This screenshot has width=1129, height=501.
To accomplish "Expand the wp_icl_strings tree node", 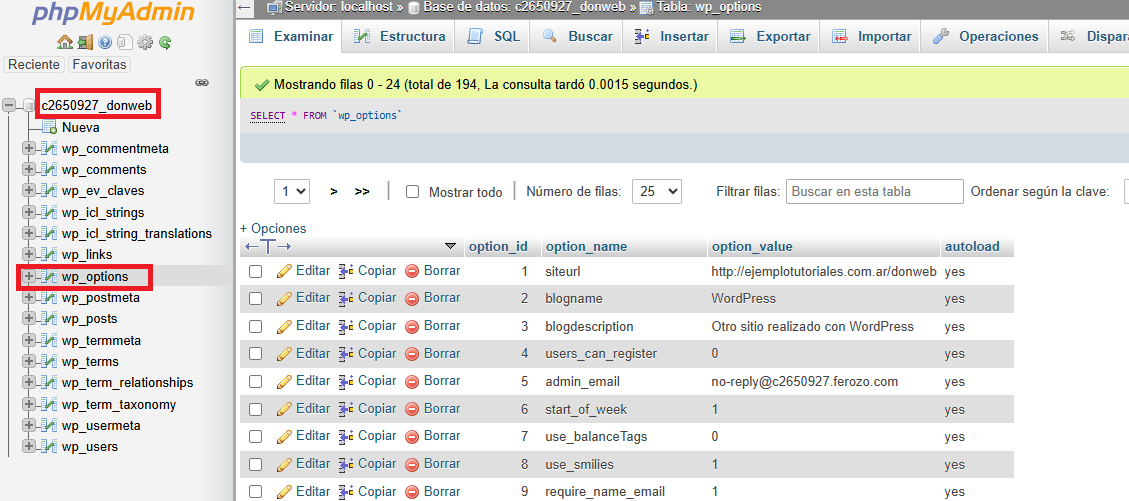I will (x=29, y=212).
